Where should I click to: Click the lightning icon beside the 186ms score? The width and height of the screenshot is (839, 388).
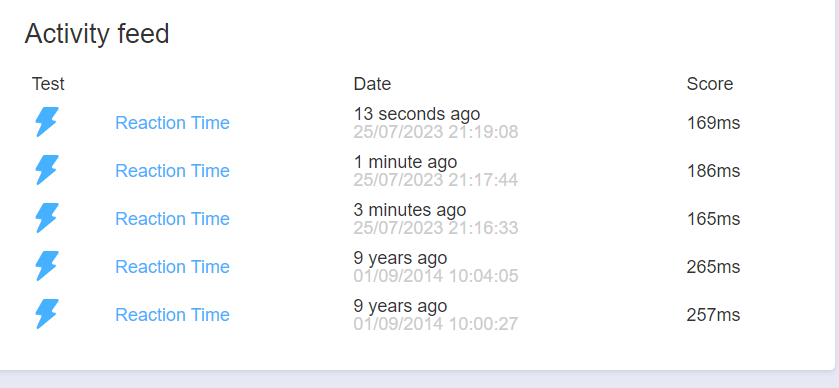(x=47, y=170)
